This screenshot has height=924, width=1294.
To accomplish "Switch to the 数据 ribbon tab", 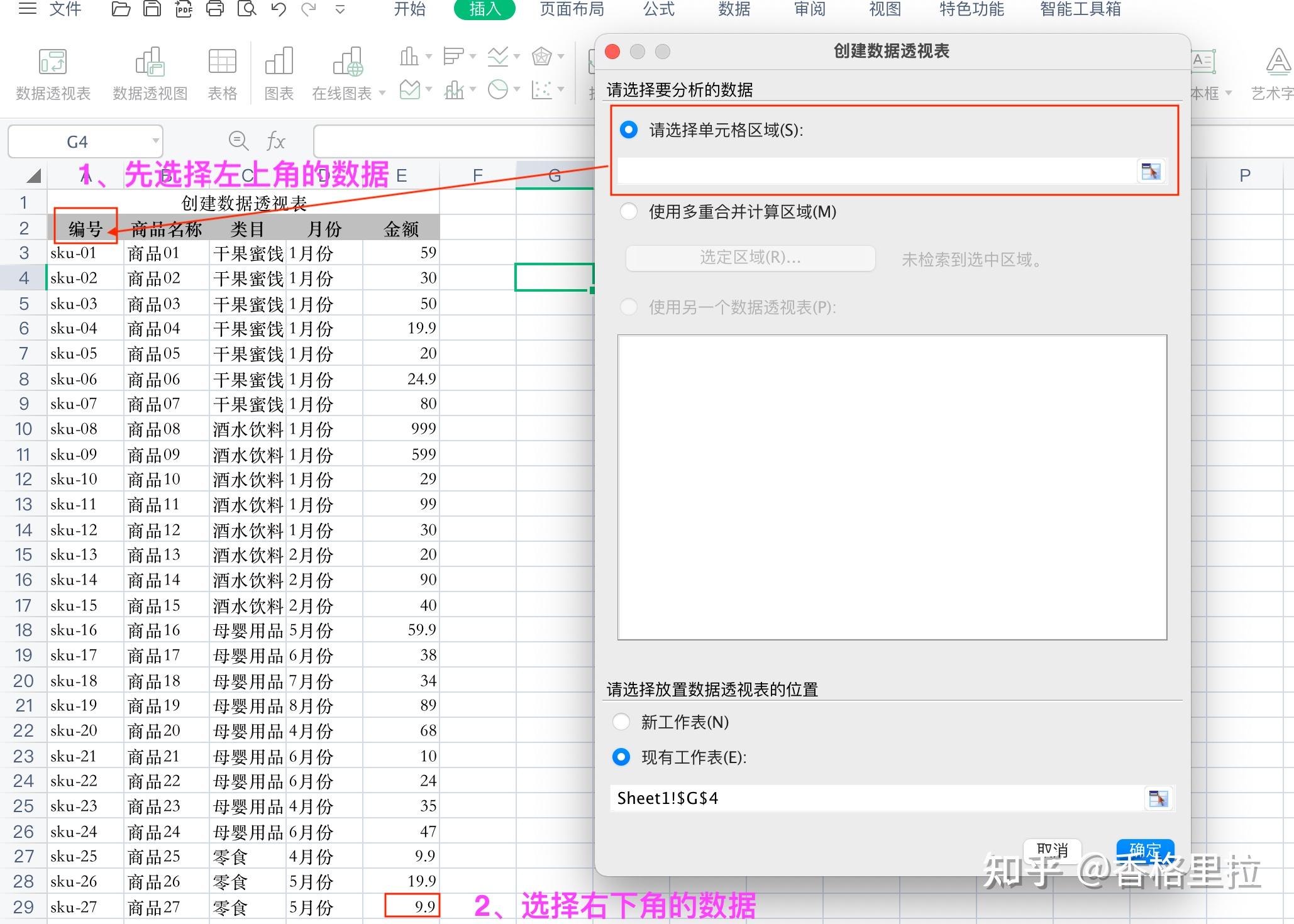I will click(x=733, y=9).
